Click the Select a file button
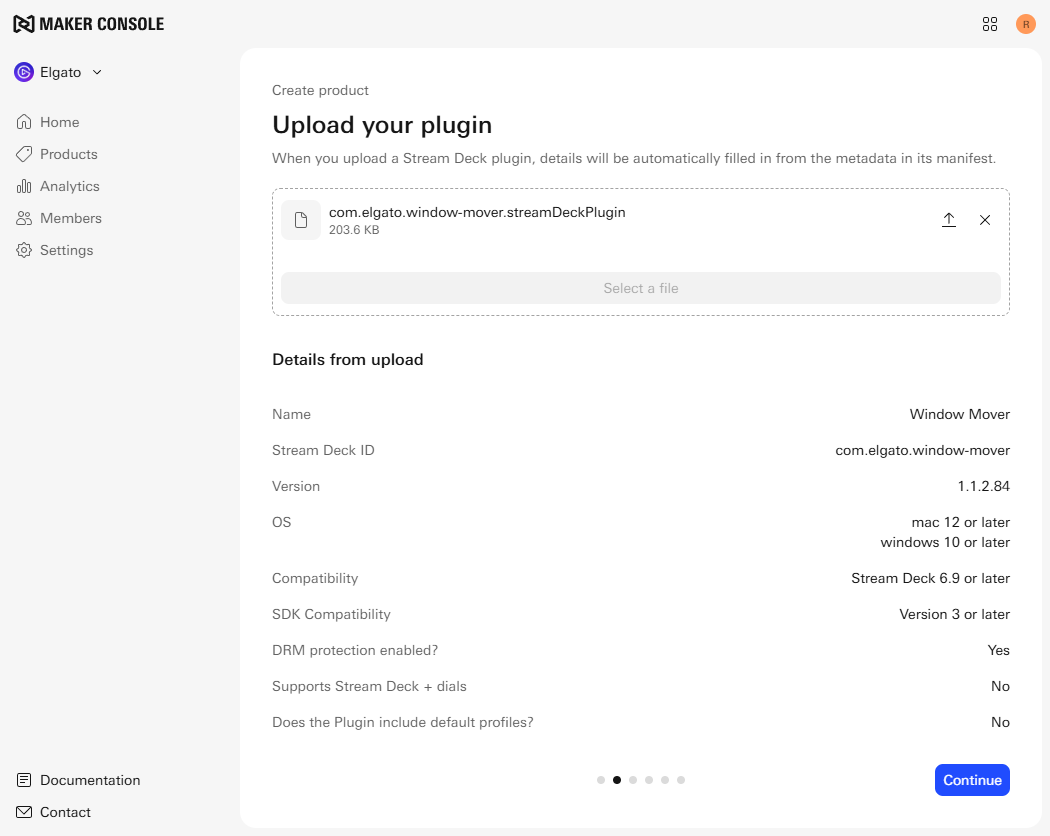 pos(640,288)
